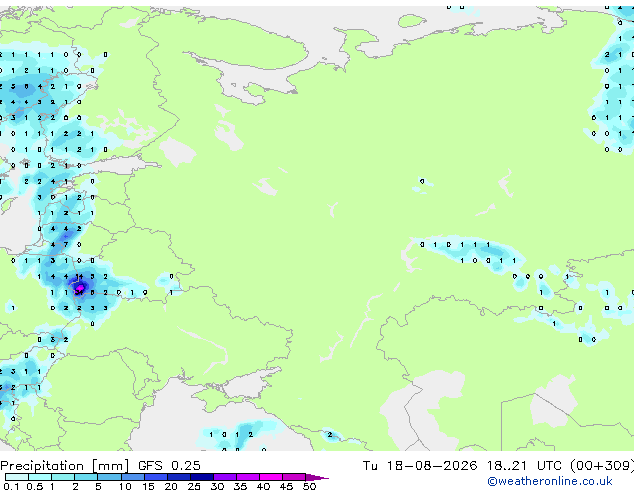634x490 pixels.
Task: Select the purple 30–35 legend swatch
Action: (x=225, y=477)
